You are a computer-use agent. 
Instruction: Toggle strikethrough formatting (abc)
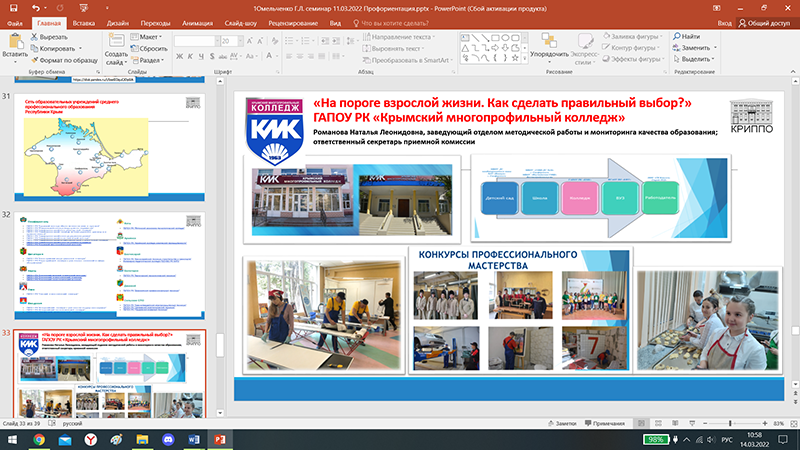223,56
